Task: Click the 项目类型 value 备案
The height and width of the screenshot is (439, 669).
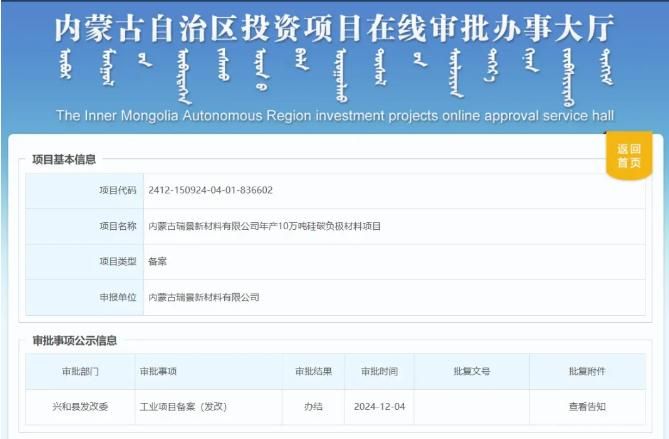Action: (x=157, y=262)
